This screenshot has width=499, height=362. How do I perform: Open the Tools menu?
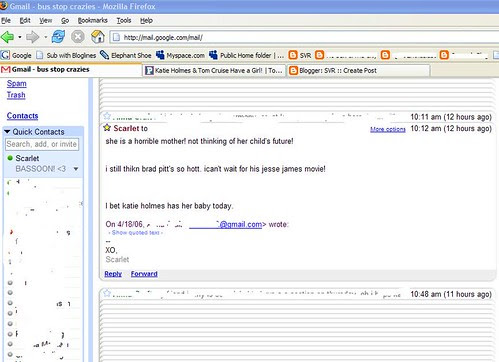click(124, 20)
